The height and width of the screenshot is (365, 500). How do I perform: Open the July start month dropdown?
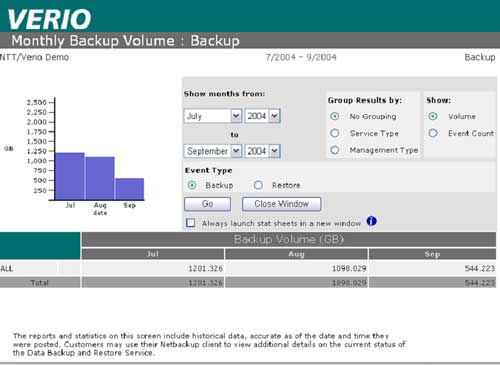tap(213, 116)
